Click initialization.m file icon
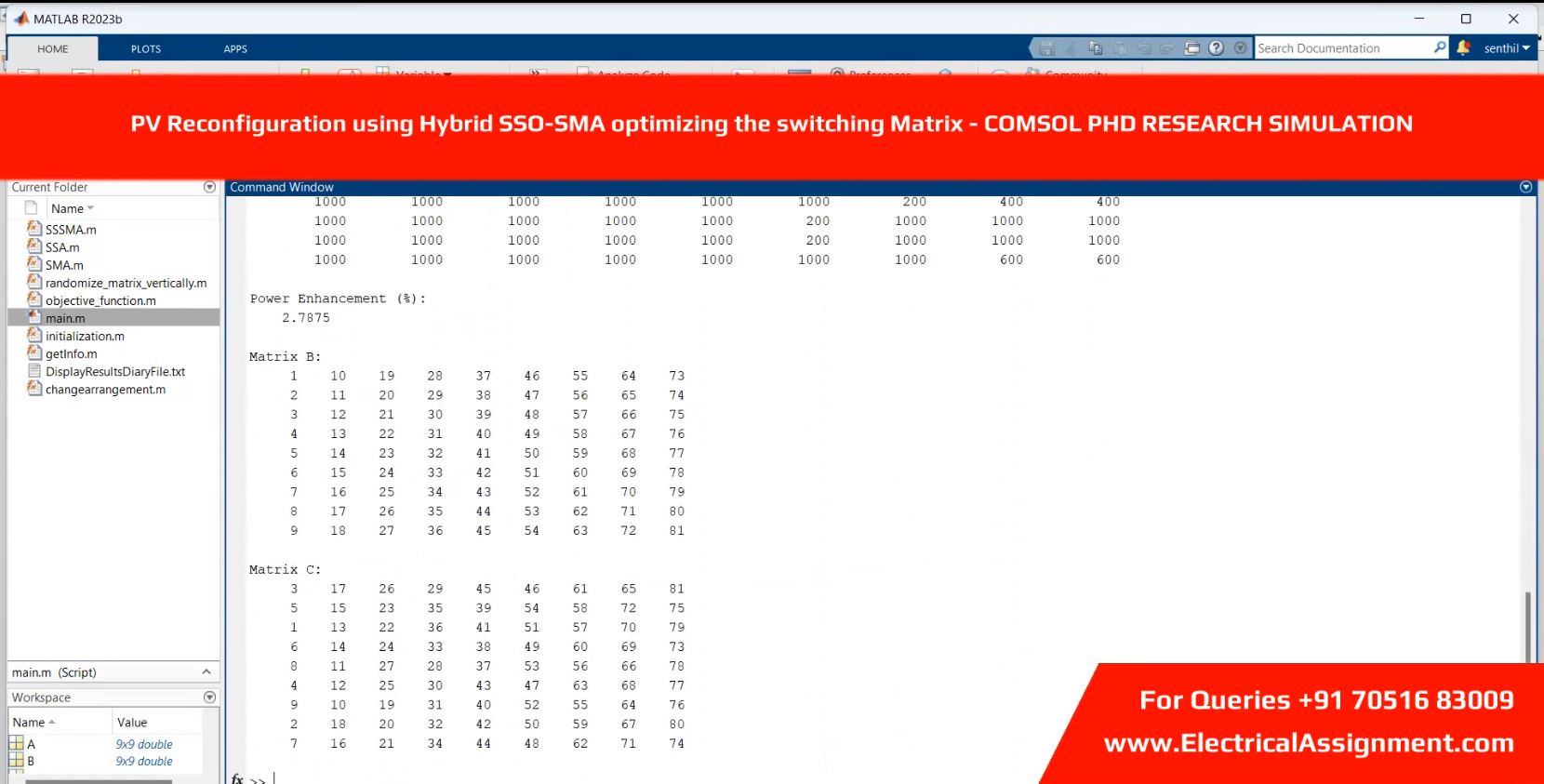This screenshot has height=784, width=1544. click(x=34, y=335)
